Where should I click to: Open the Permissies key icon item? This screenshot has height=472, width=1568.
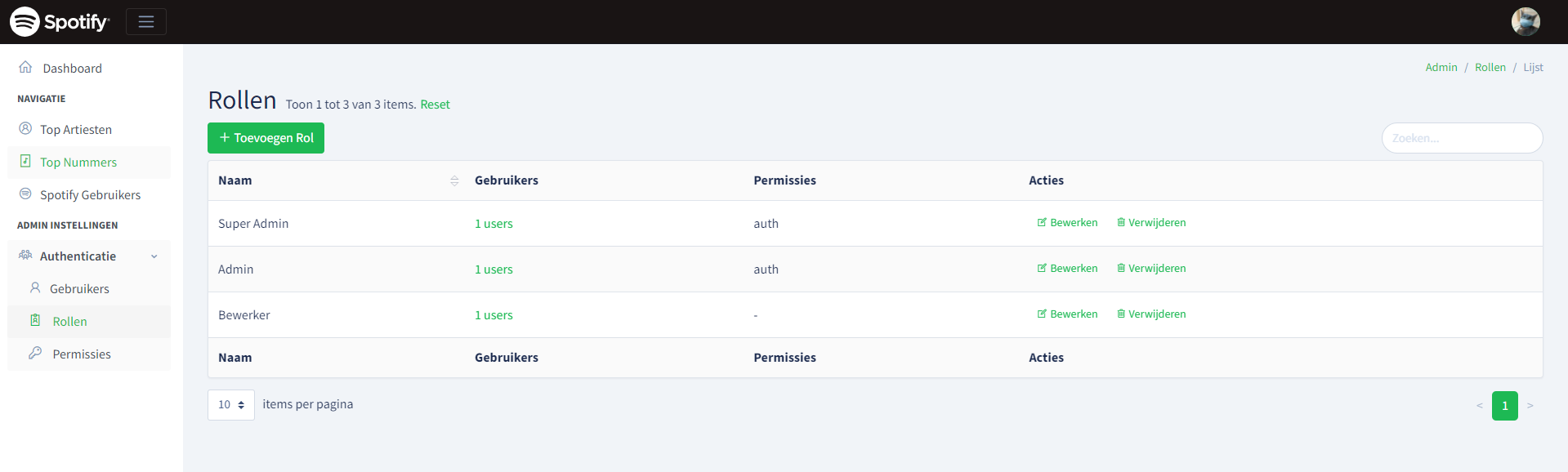point(35,354)
